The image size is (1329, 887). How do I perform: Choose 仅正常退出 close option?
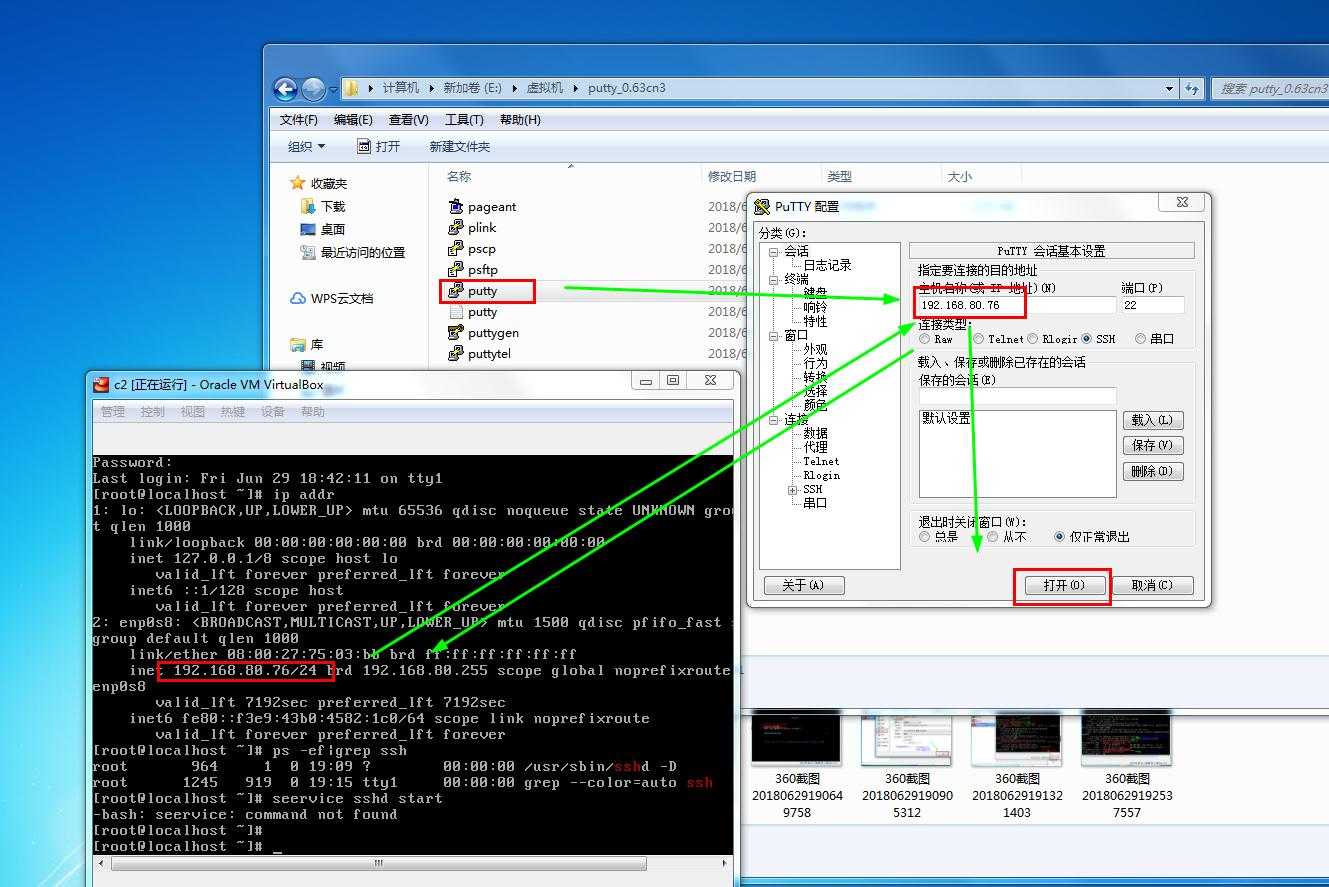coord(1060,537)
